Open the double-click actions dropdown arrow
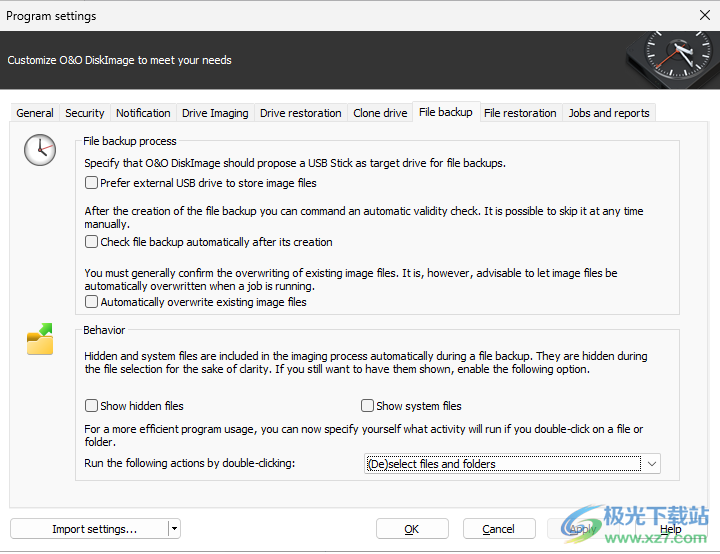 point(652,464)
